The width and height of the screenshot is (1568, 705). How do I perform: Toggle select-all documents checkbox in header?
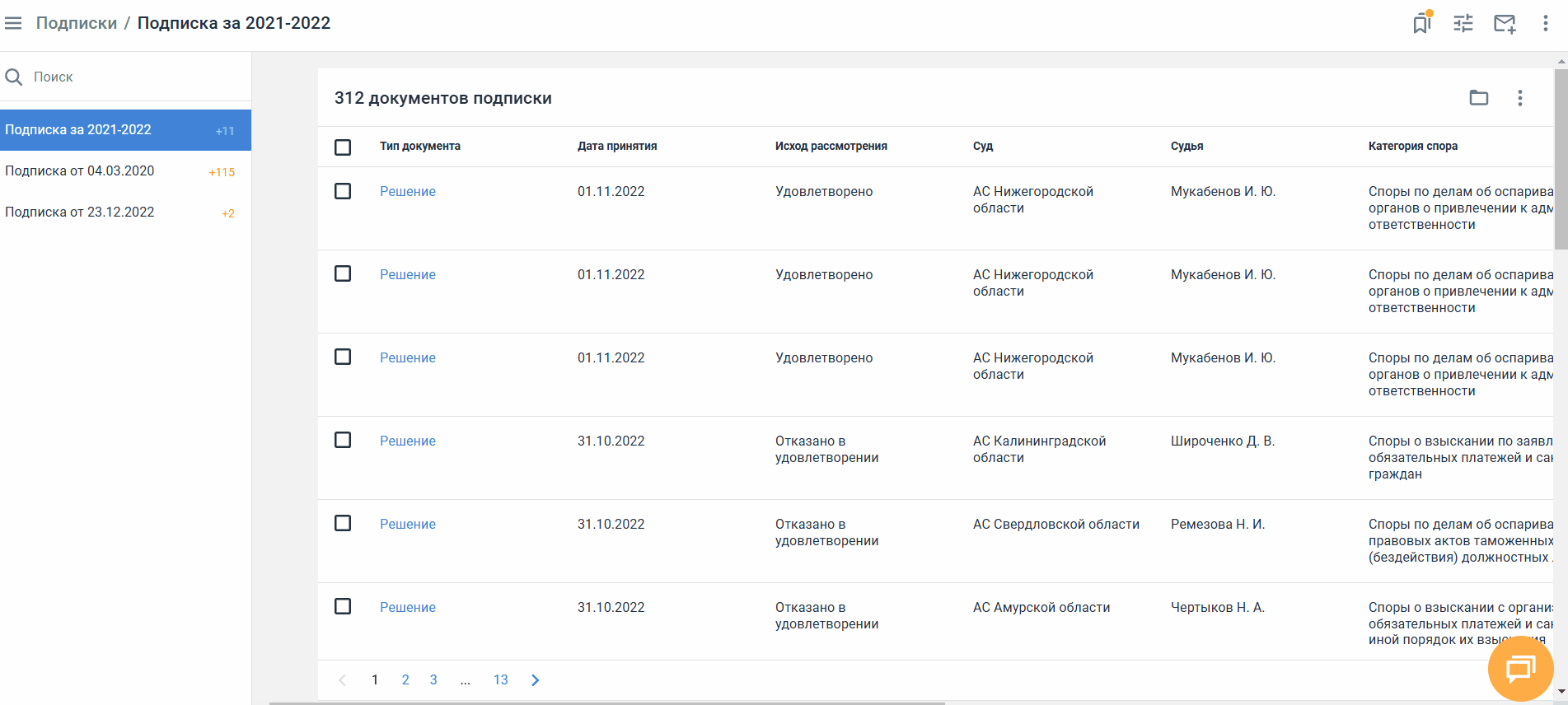pos(343,147)
